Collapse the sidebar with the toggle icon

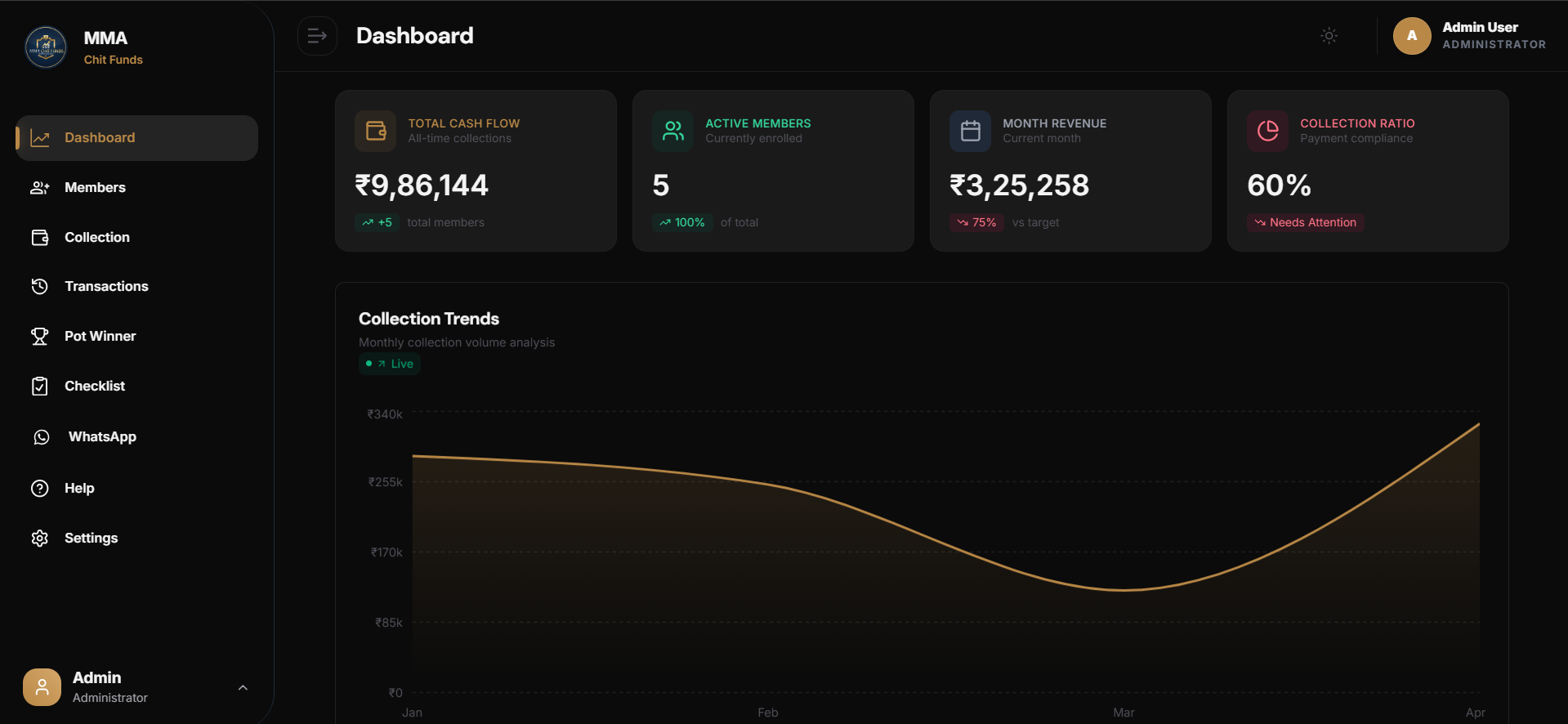tap(317, 36)
